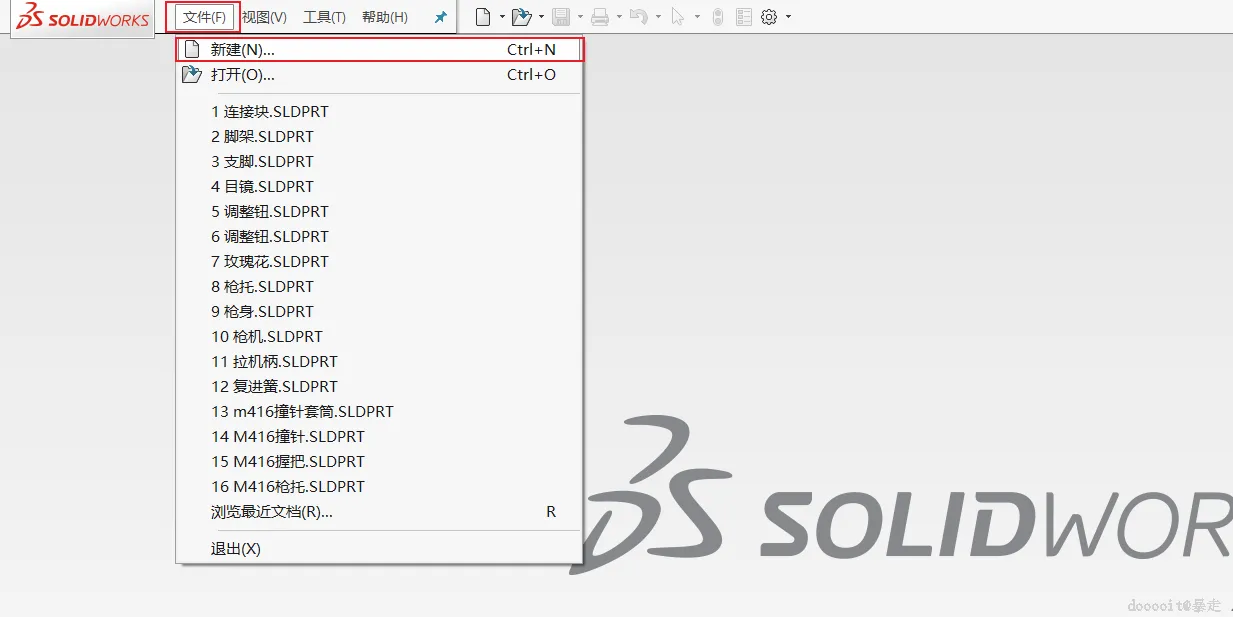The image size is (1233, 617).
Task: Click the Select cursor toolbar icon
Action: 678,17
